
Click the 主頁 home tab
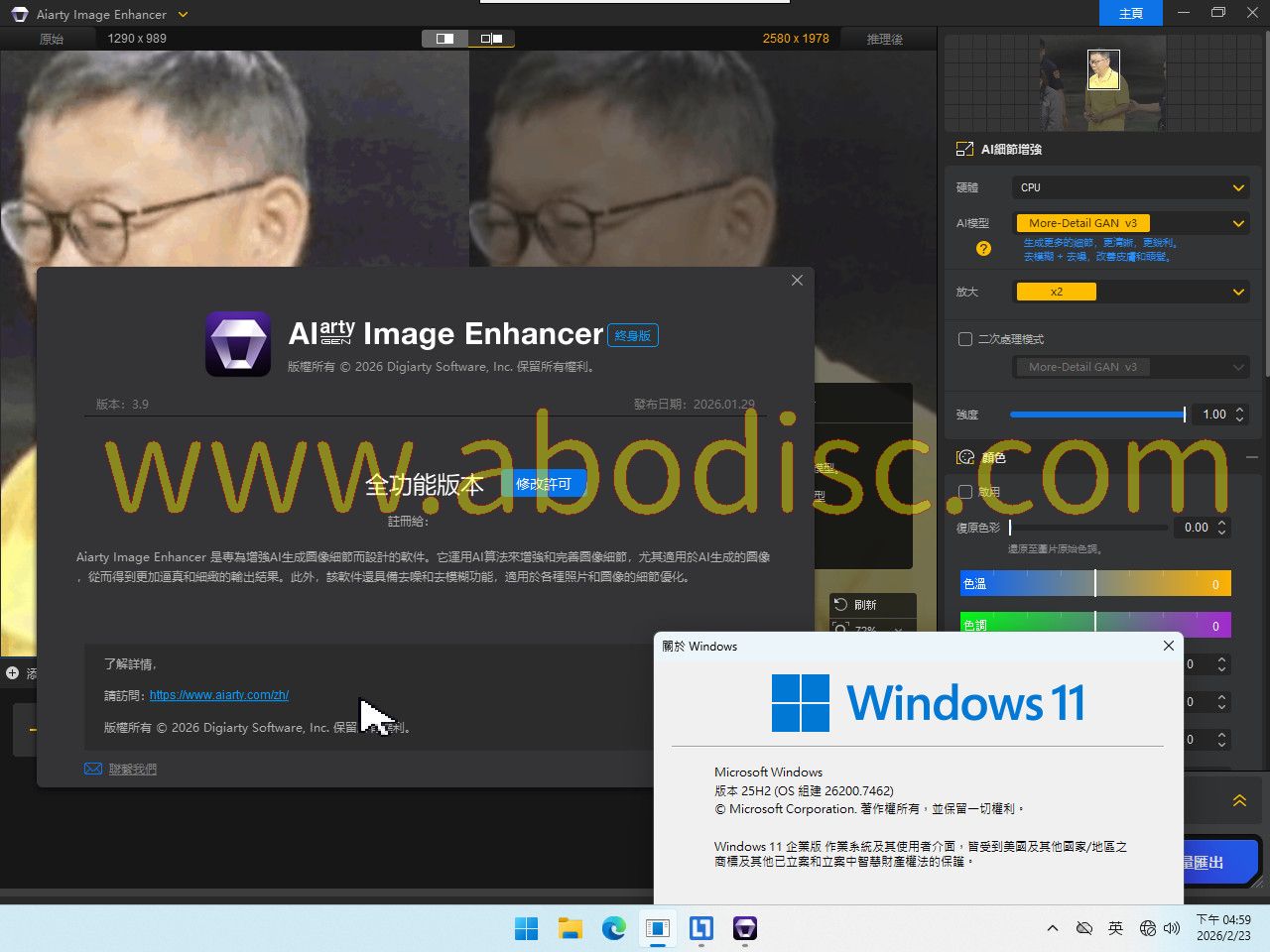1131,14
